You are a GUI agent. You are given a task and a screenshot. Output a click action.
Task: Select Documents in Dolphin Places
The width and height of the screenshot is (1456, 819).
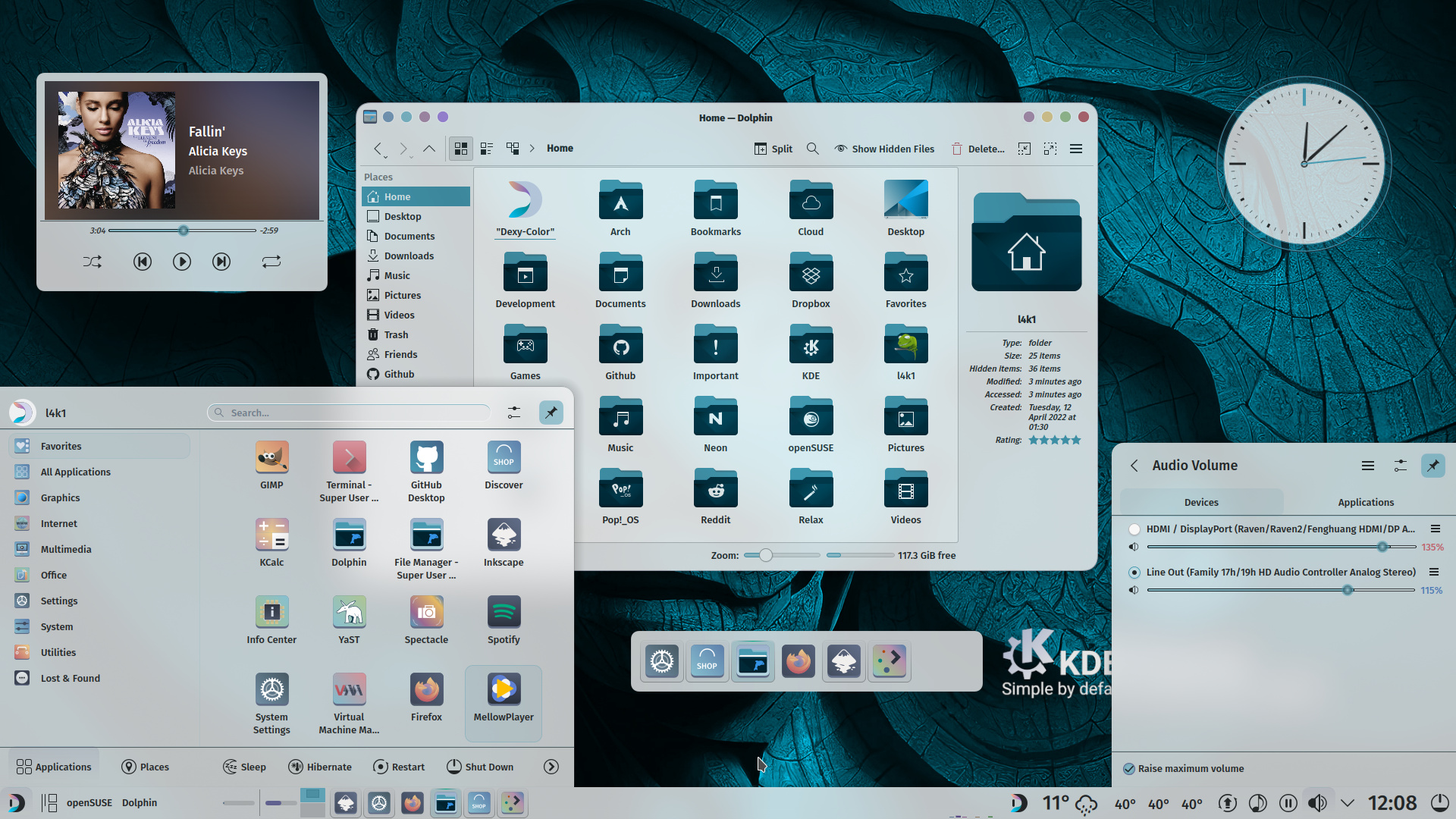416,236
